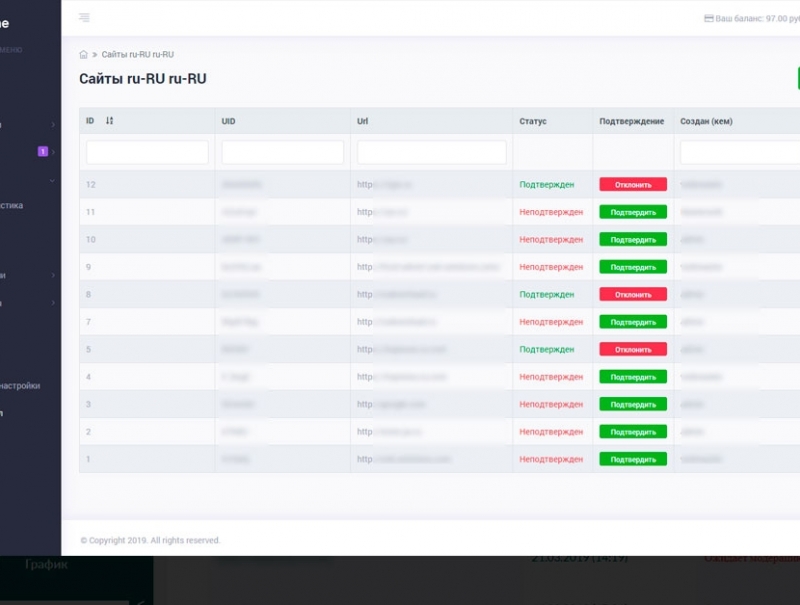Click Неподтвержден status in row 11
800x605 pixels.
coord(551,212)
